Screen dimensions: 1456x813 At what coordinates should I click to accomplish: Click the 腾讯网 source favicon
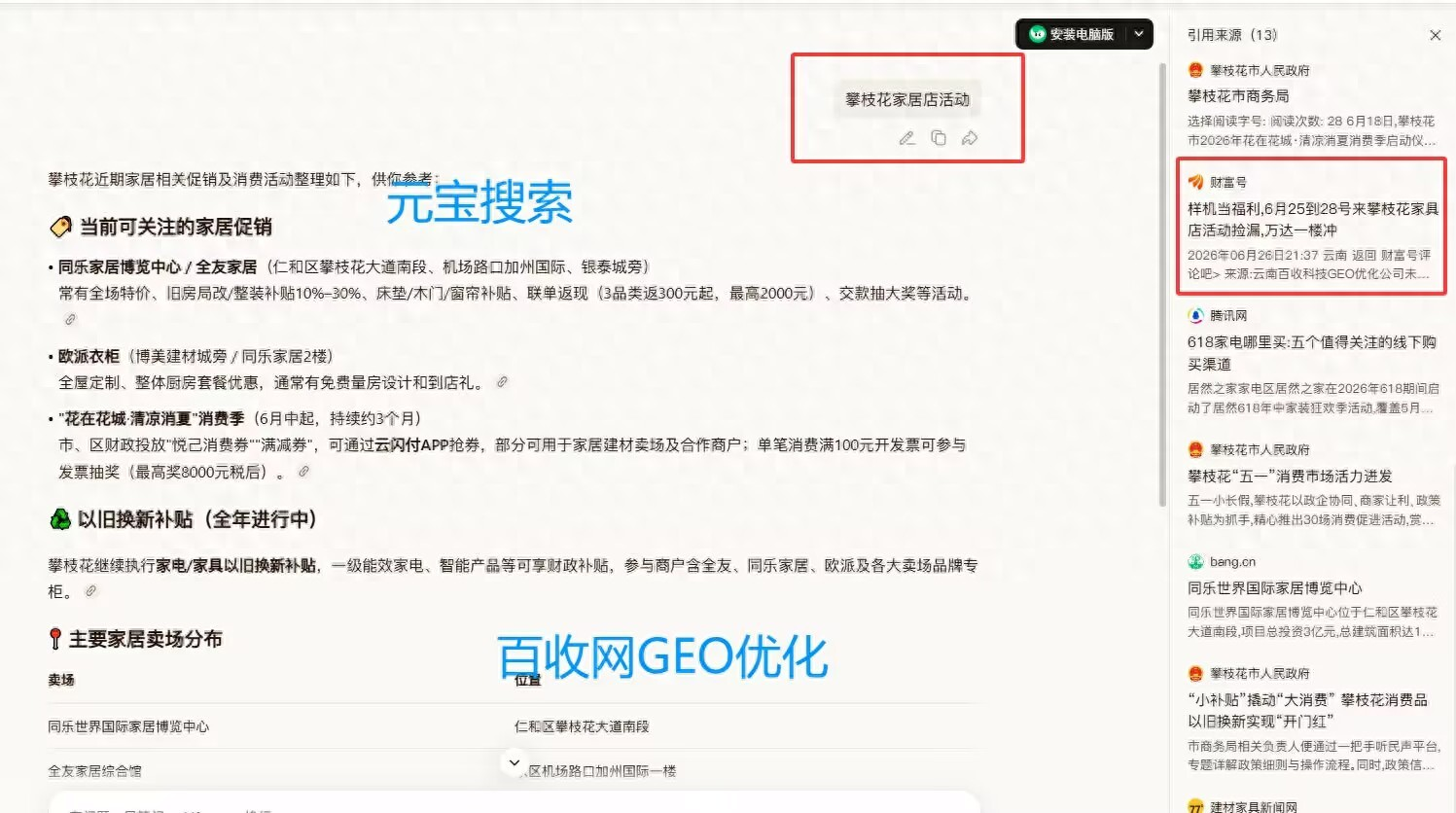(1195, 316)
